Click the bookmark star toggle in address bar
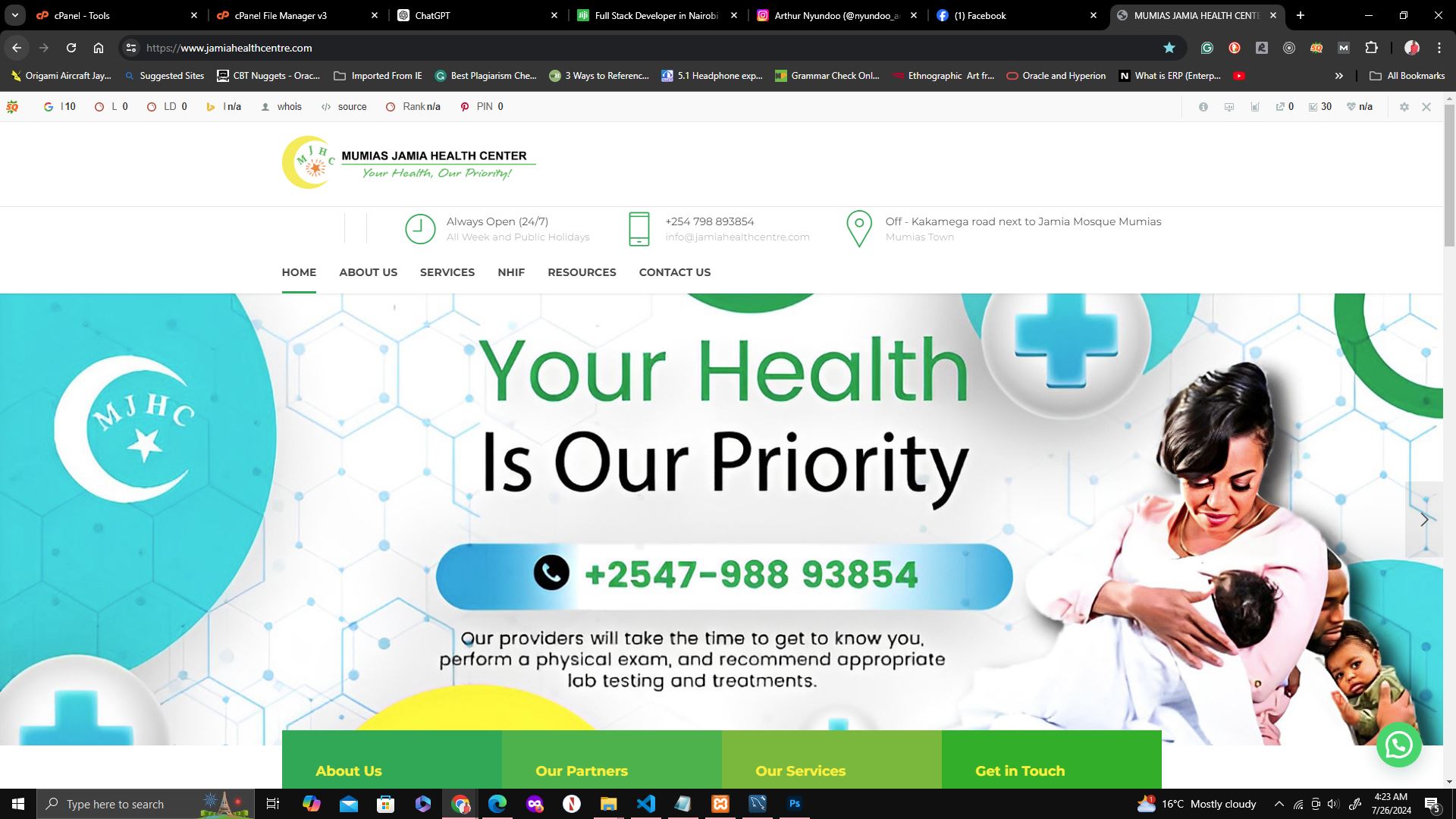The height and width of the screenshot is (819, 1456). (x=1169, y=47)
